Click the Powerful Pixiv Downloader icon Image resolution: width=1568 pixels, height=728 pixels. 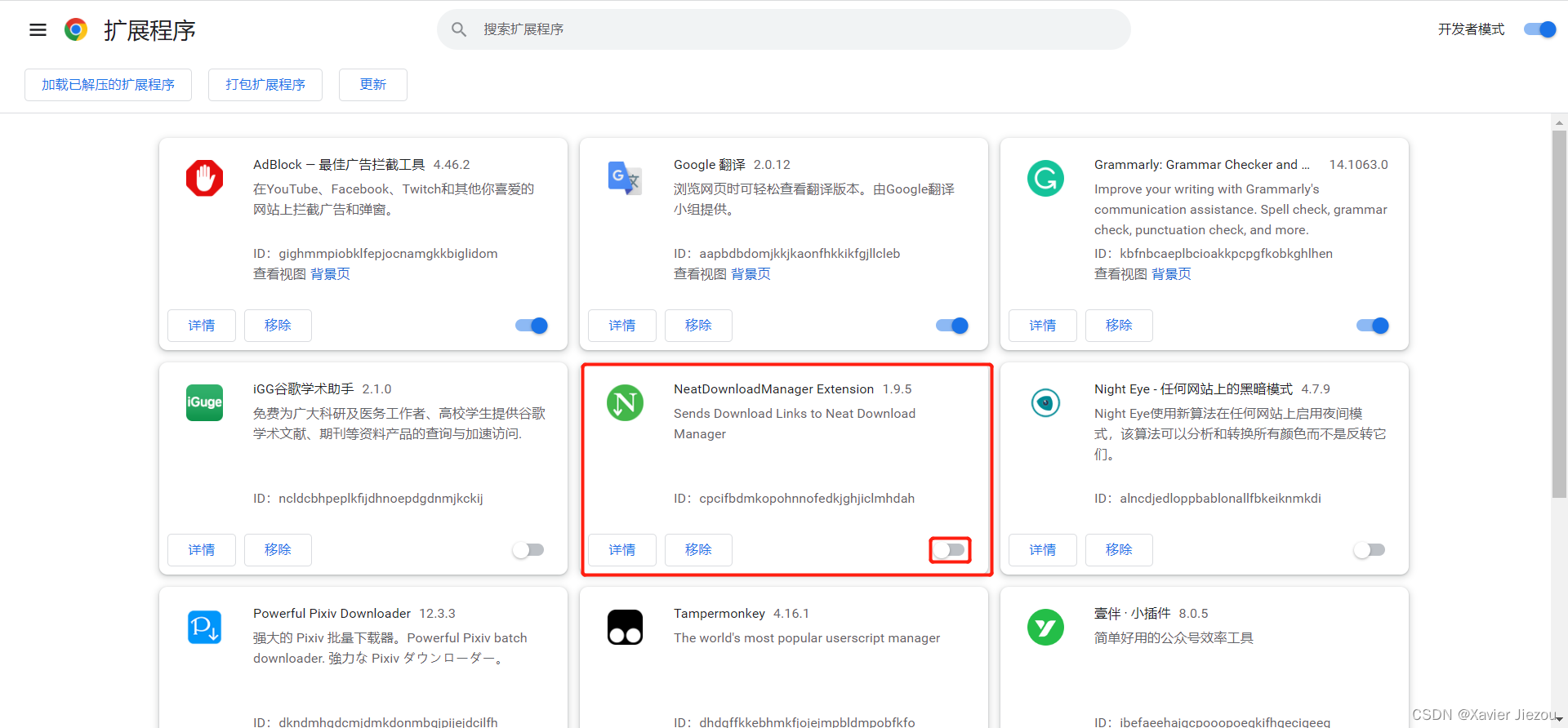point(204,627)
